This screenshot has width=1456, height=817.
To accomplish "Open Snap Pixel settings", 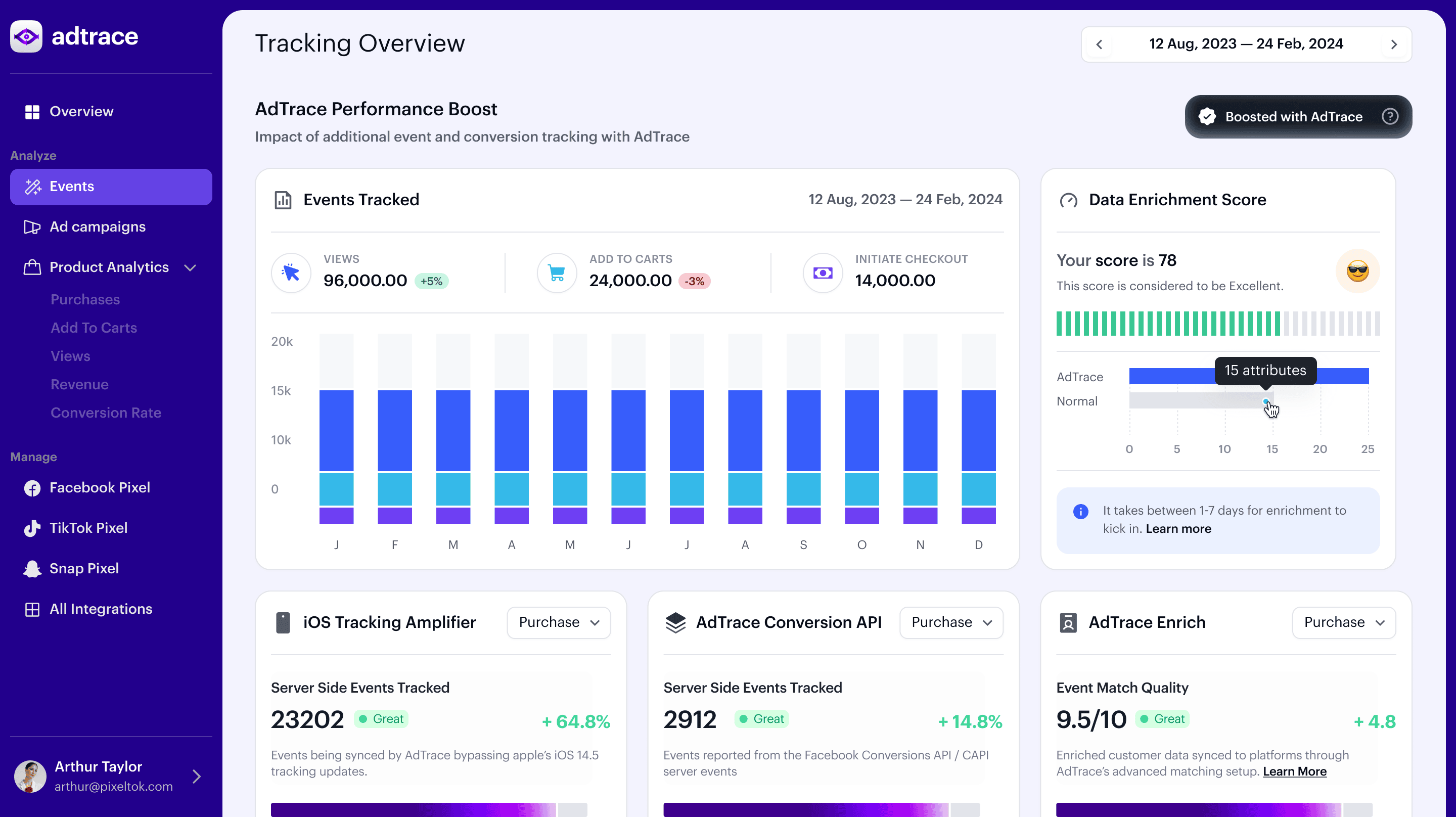I will pyautogui.click(x=111, y=569).
